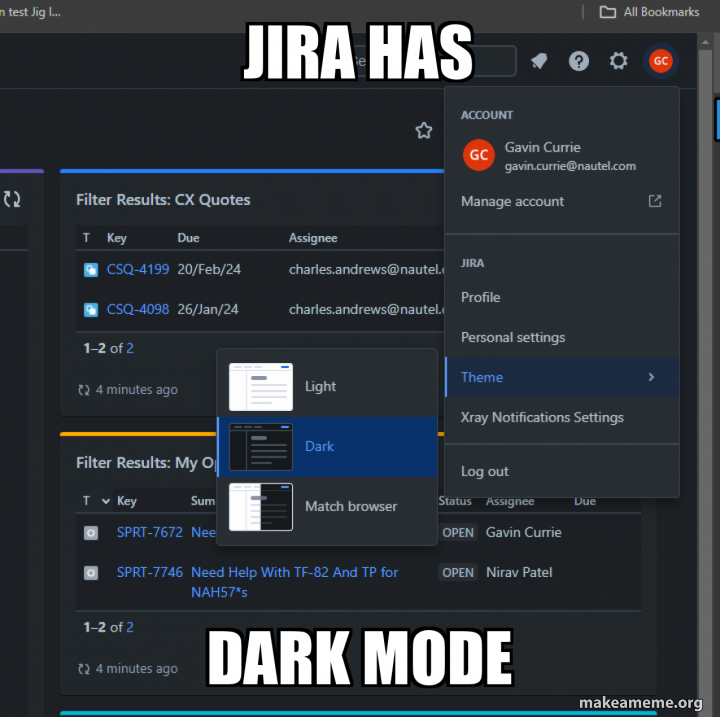The height and width of the screenshot is (717, 720).
Task: Open the Jira settings gear icon
Action: coord(618,61)
